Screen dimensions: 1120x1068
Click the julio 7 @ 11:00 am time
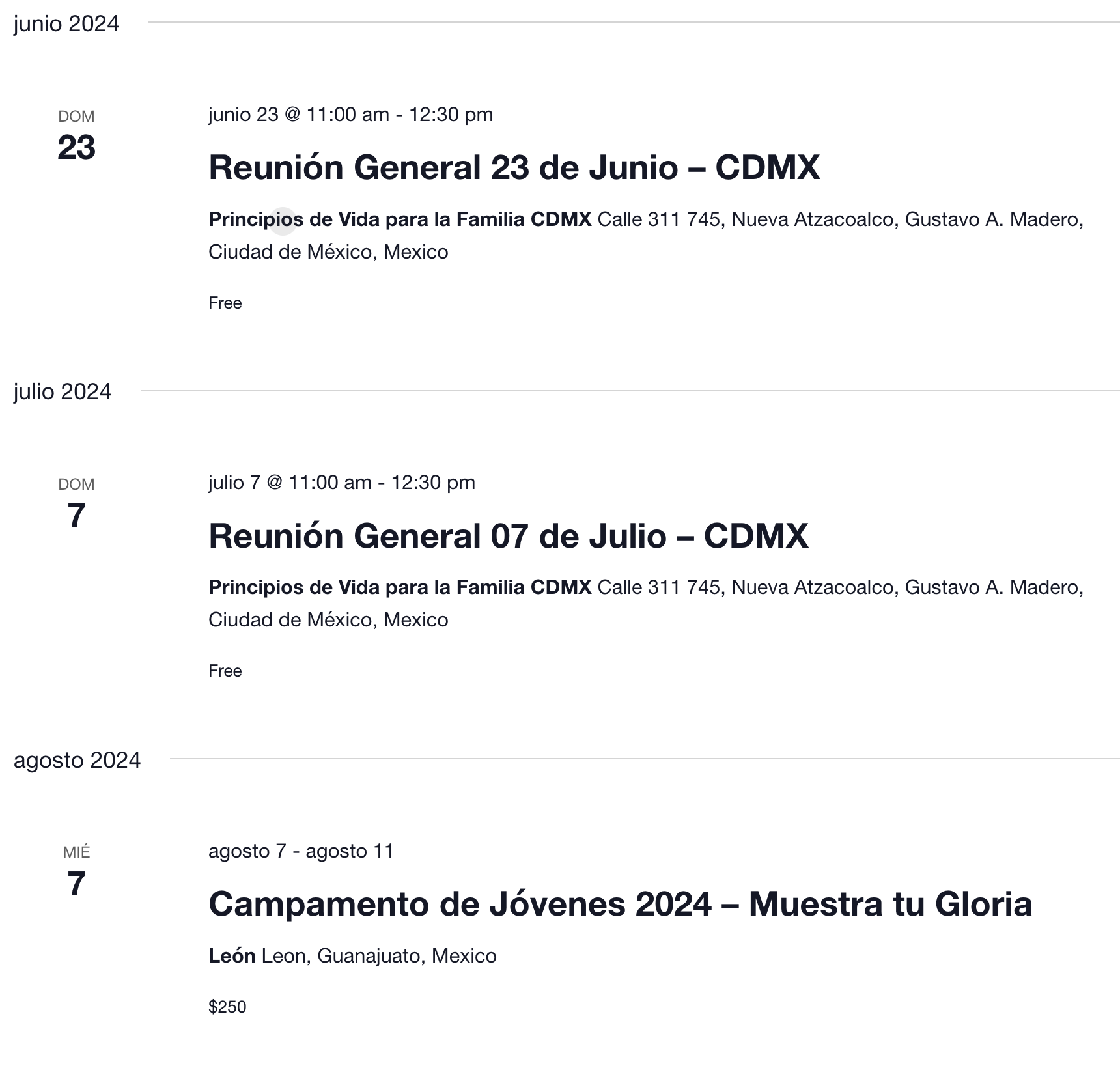[341, 483]
